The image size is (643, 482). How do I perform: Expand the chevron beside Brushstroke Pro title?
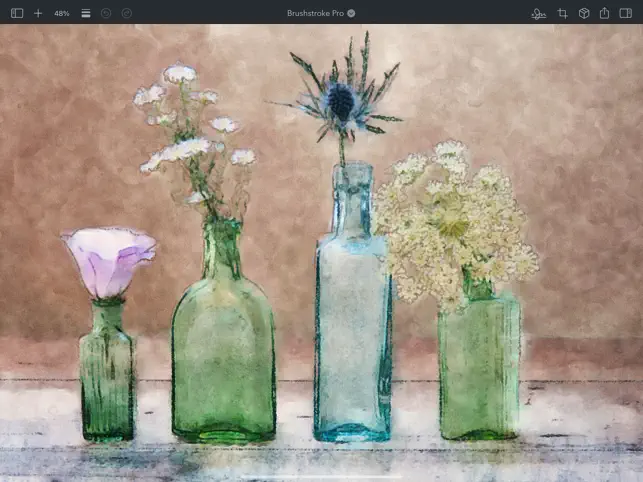pyautogui.click(x=351, y=13)
